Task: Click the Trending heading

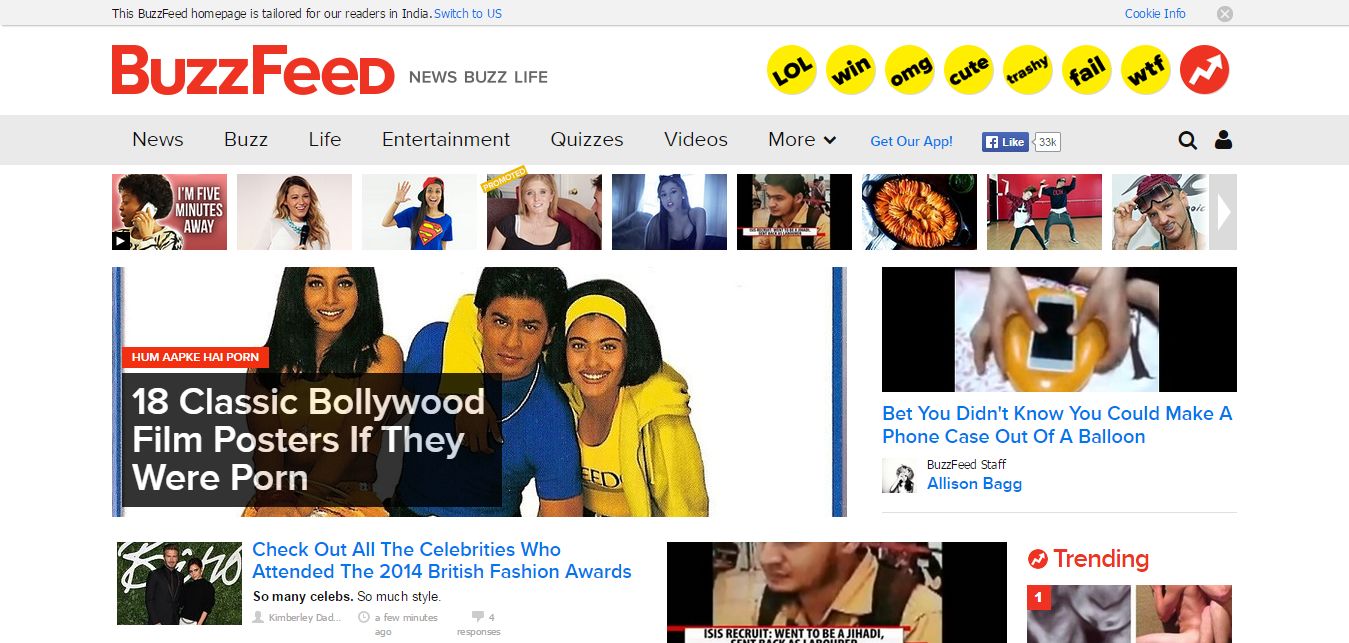Action: click(1100, 559)
